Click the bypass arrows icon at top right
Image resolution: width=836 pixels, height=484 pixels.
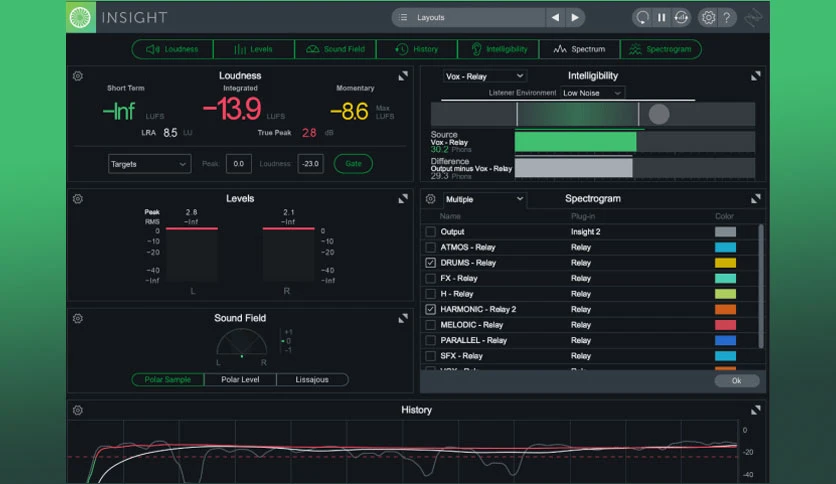[753, 18]
